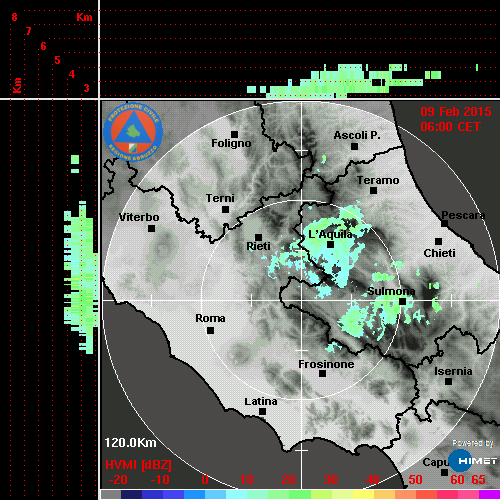Select the Frosinone city marker
Image resolution: width=500 pixels, height=500 pixels.
pos(322,374)
